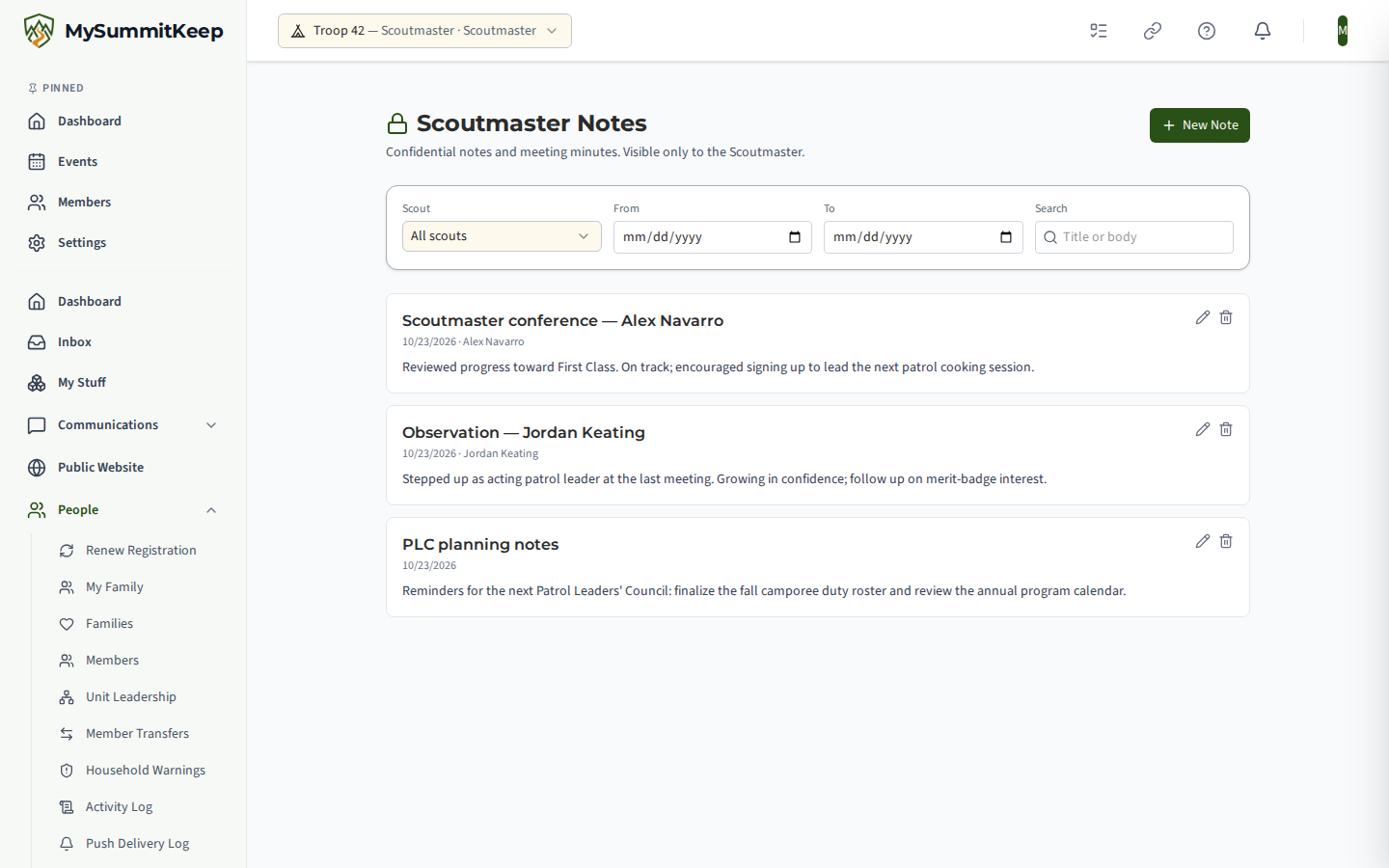Open Member Transfers
The height and width of the screenshot is (868, 1389).
141,734
